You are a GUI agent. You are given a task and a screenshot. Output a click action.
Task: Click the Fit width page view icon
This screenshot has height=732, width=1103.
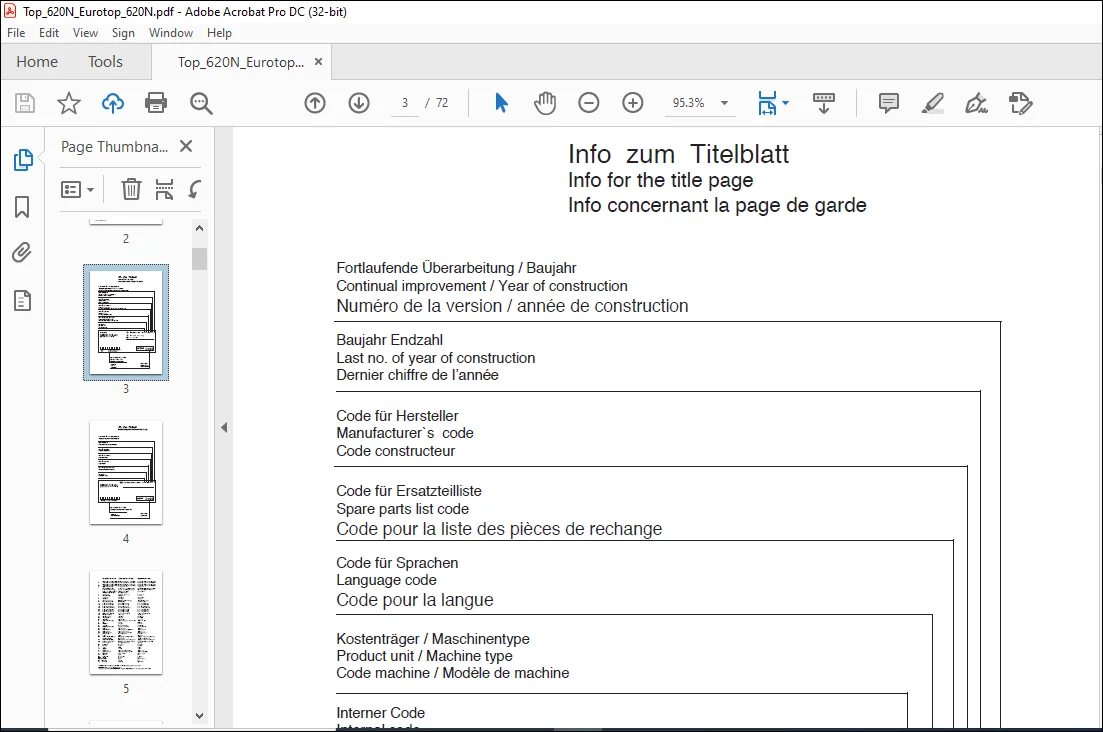pos(767,103)
